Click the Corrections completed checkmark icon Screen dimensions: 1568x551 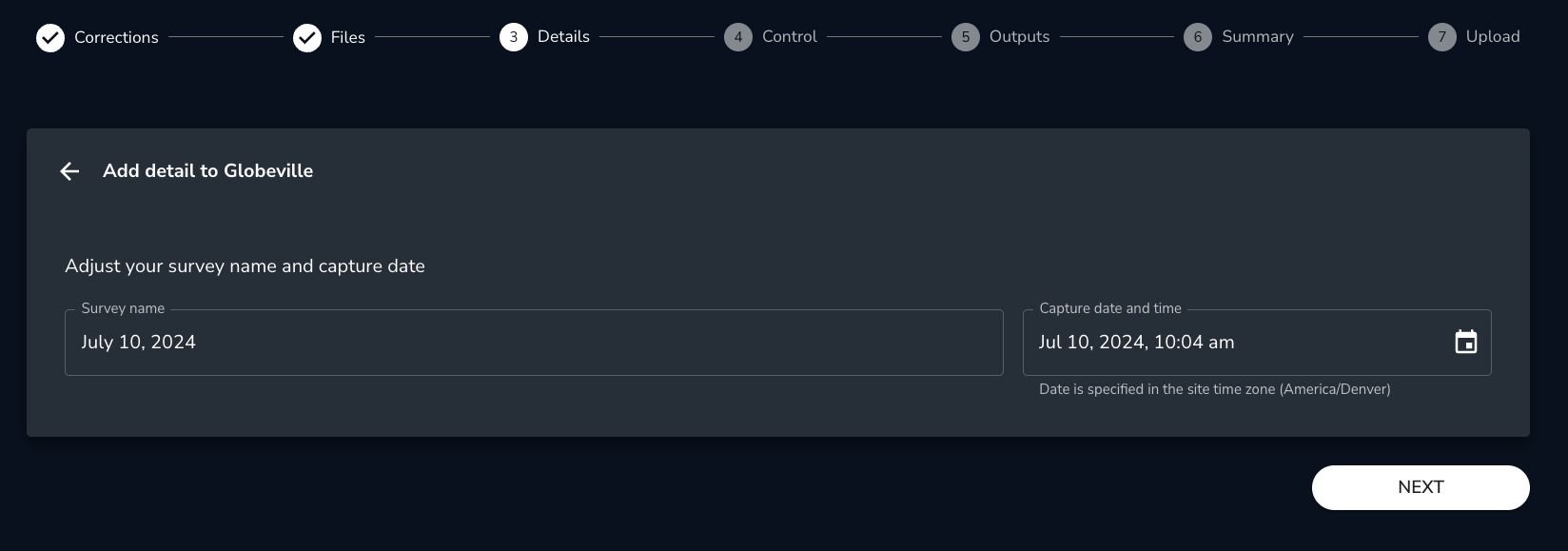click(x=50, y=38)
